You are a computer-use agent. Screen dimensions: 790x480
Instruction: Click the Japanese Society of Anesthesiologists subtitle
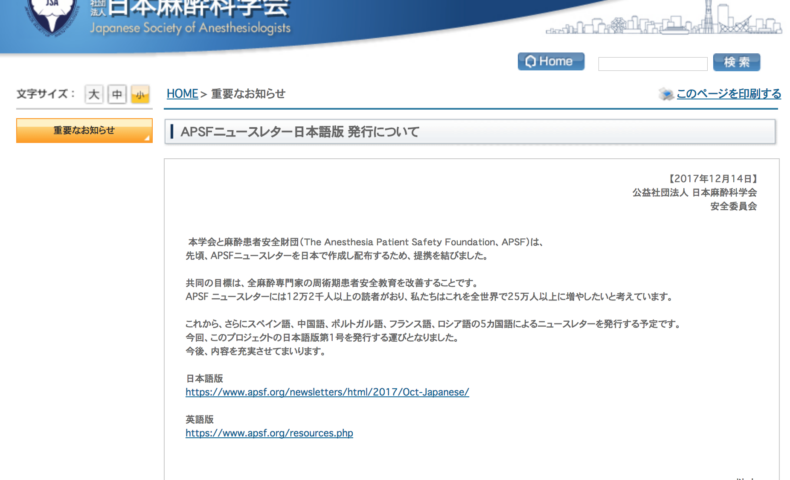click(x=190, y=28)
